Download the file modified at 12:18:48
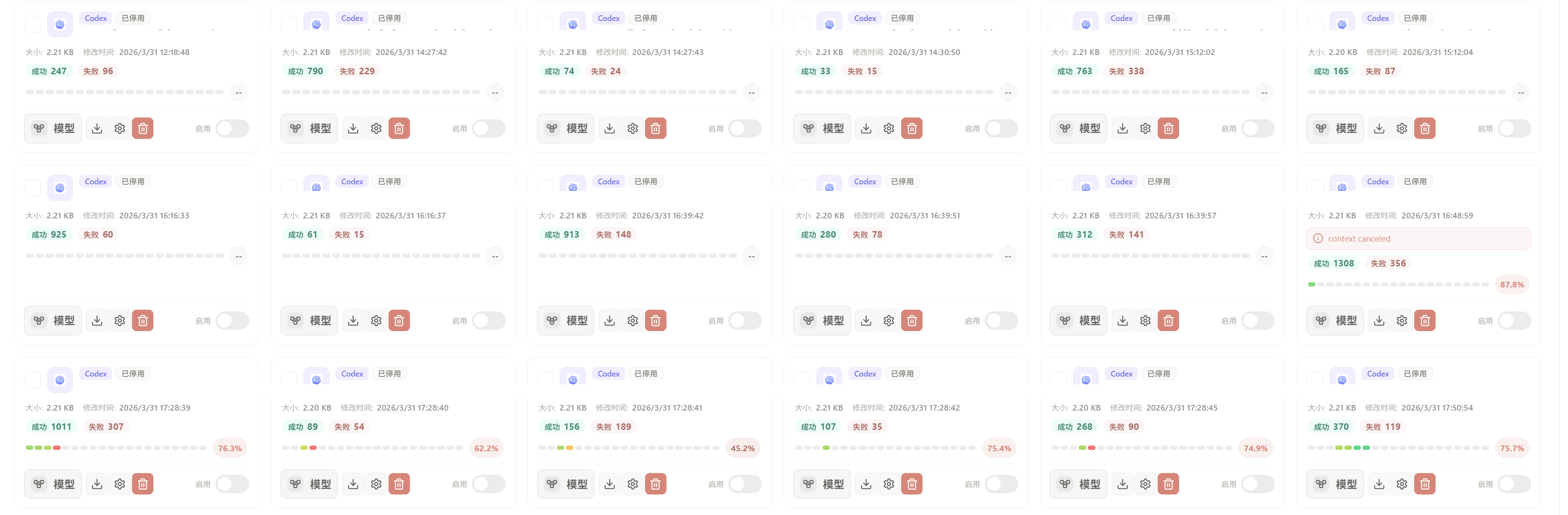1568x515 pixels. 97,128
